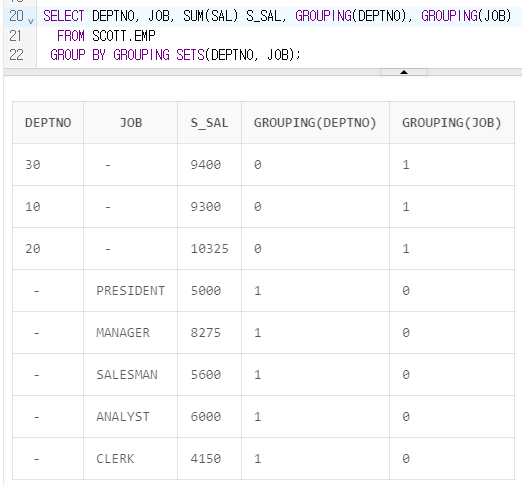522x485 pixels.
Task: Click SCOTT.EMP in the FROM clause
Action: pyautogui.click(x=124, y=36)
